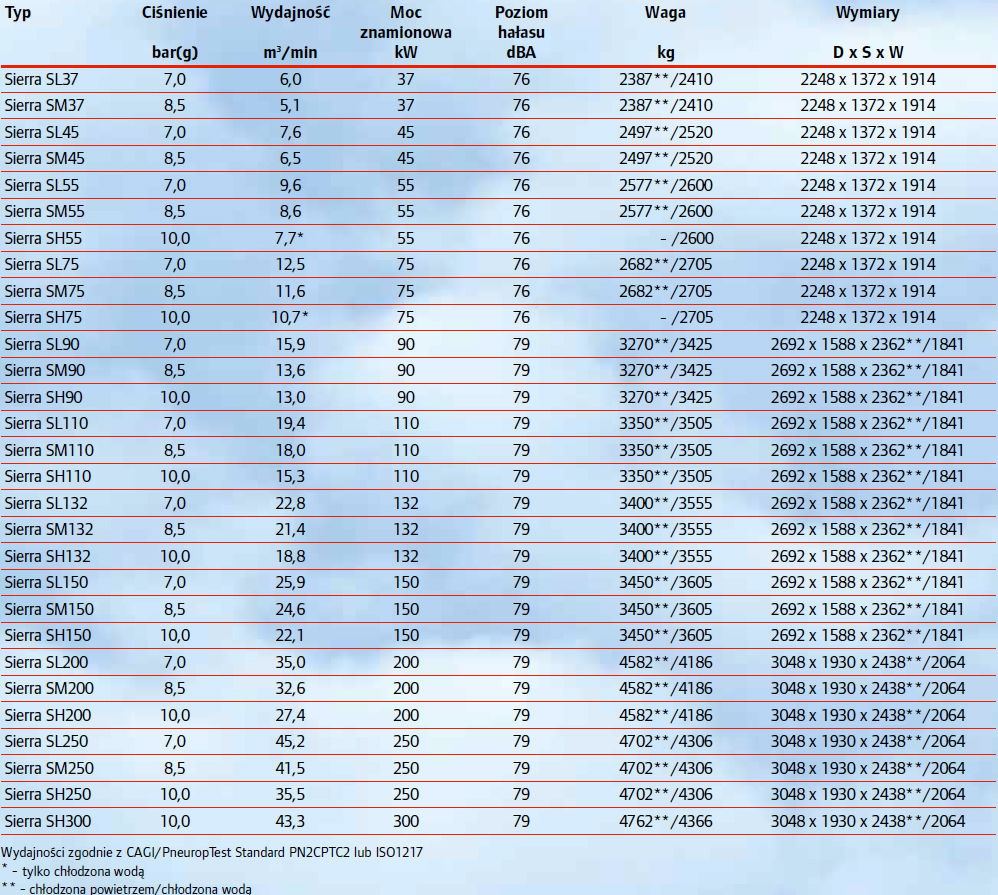Select the flow value '6,0' for Sierra SL37

pos(290,80)
